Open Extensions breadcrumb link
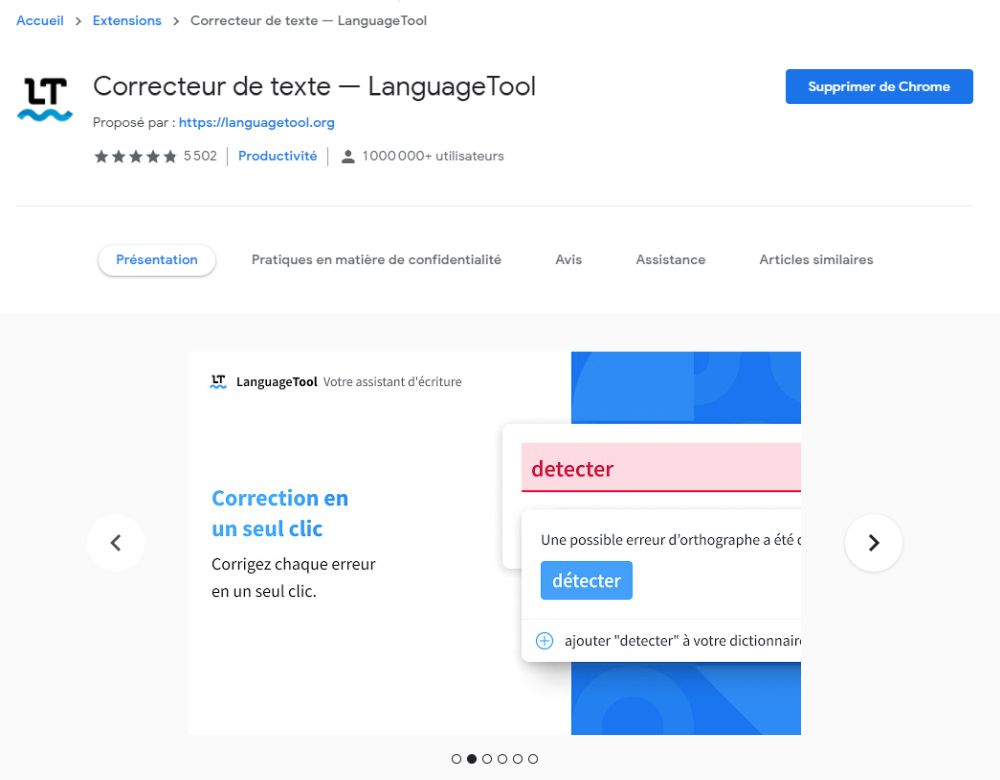Screen dimensions: 1000x780 click(x=127, y=21)
